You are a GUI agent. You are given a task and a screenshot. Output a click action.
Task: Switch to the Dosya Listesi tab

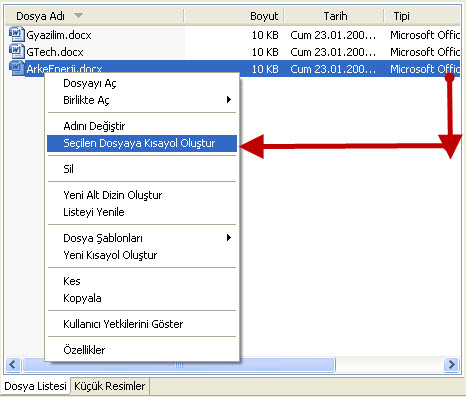pos(36,386)
